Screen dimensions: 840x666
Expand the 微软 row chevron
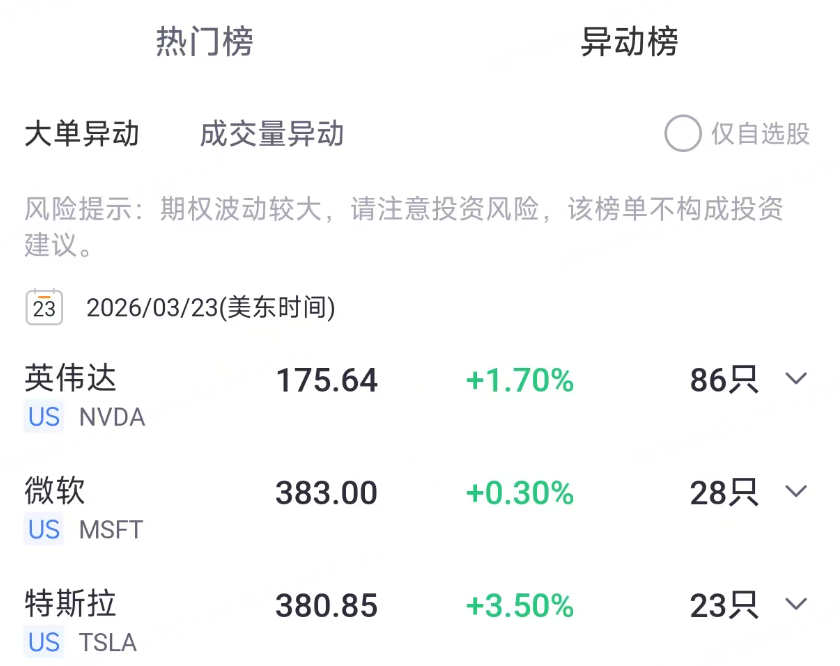tap(796, 492)
